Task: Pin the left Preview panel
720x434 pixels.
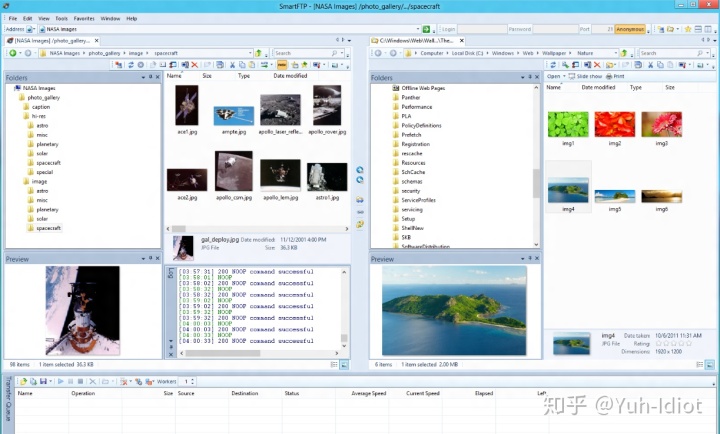Action: pos(150,259)
